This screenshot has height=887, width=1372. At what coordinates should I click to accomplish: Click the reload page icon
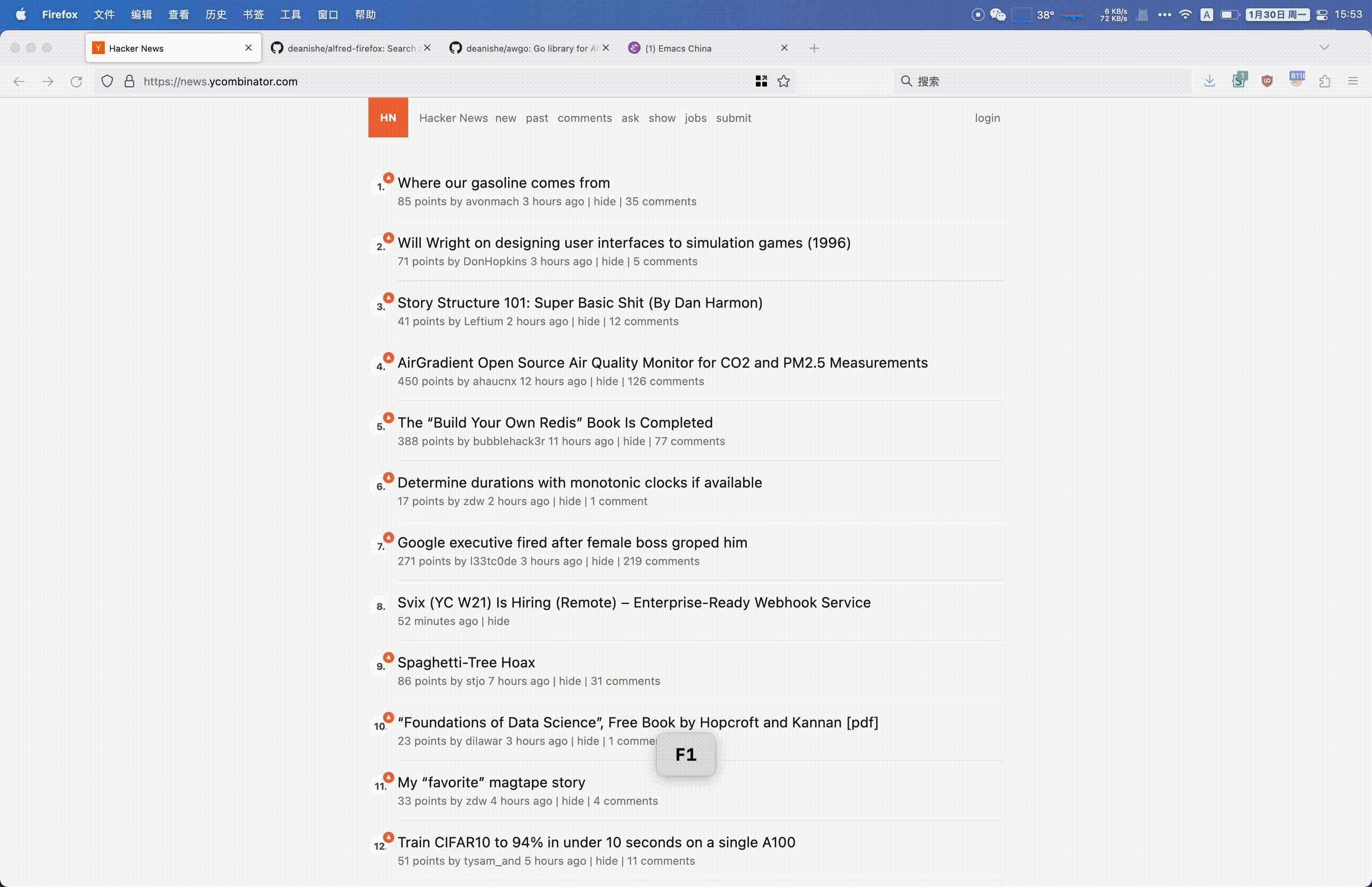click(76, 81)
